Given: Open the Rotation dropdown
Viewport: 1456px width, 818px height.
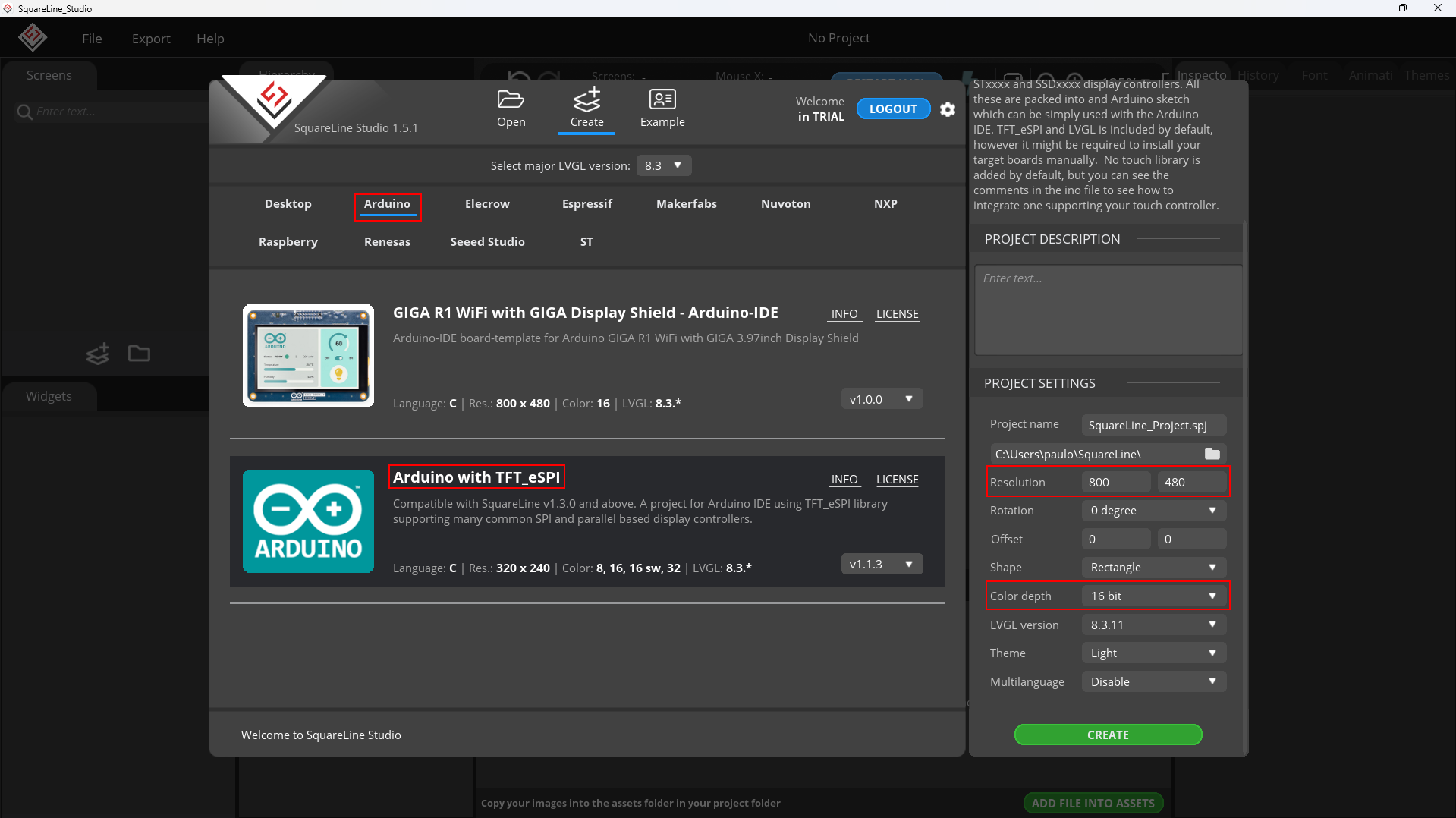Looking at the screenshot, I should [1153, 511].
